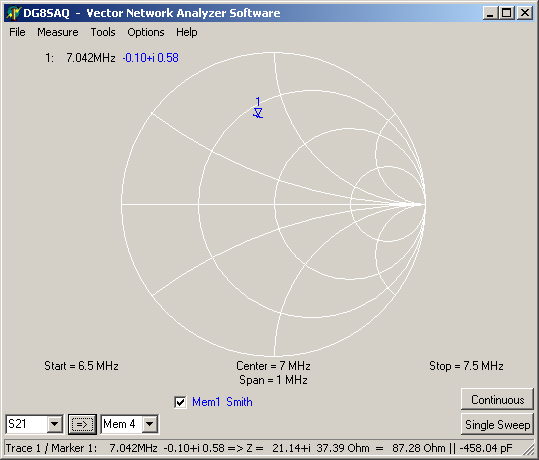The width and height of the screenshot is (539, 460).
Task: Expand the S21 source dropdown arrow
Action: [x=55, y=424]
